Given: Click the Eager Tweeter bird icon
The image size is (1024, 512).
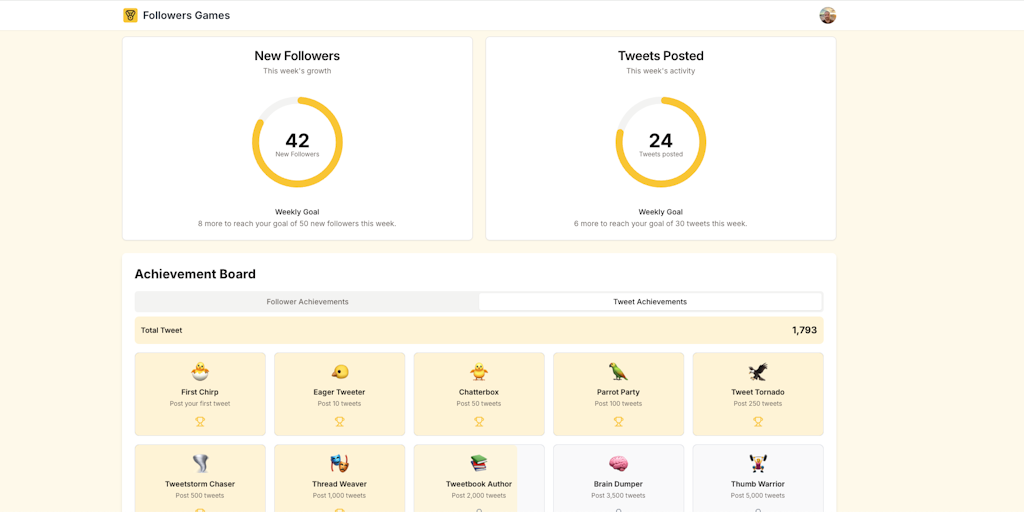Looking at the screenshot, I should [339, 372].
